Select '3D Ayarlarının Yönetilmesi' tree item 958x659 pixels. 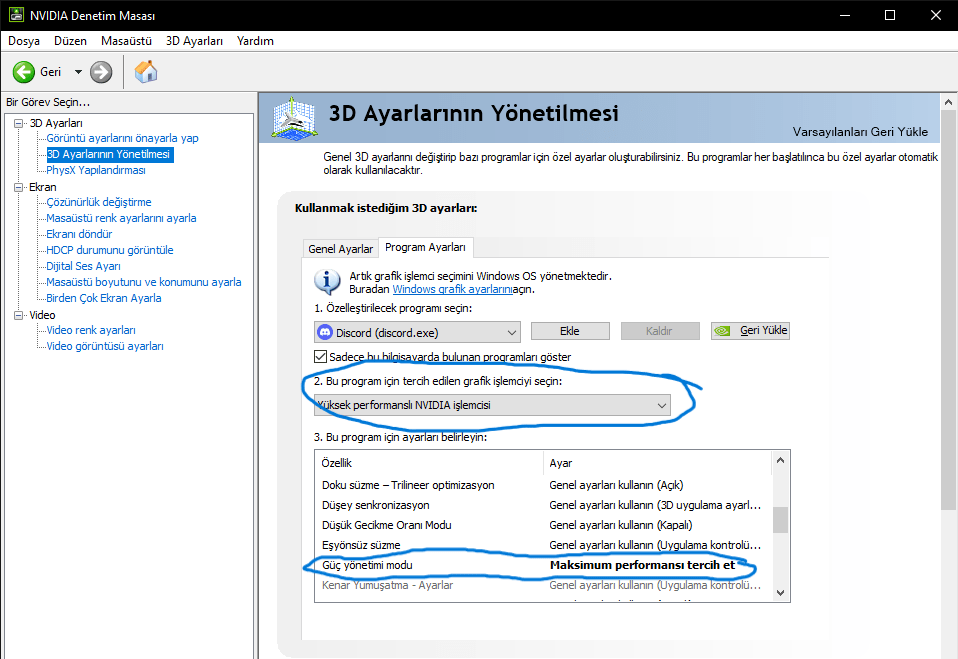[110, 155]
